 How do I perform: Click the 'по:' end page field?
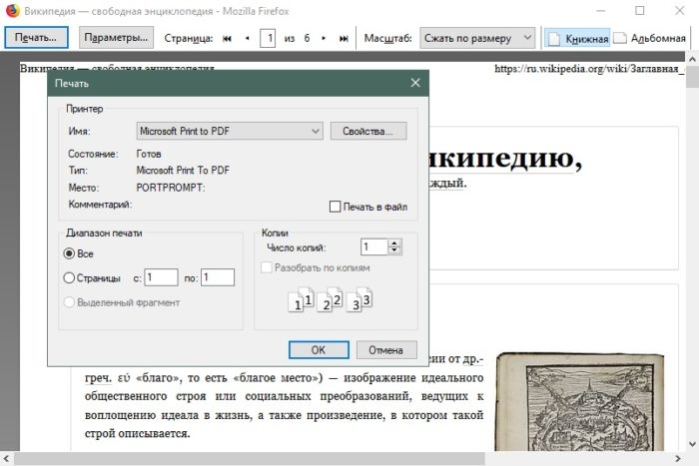(218, 277)
